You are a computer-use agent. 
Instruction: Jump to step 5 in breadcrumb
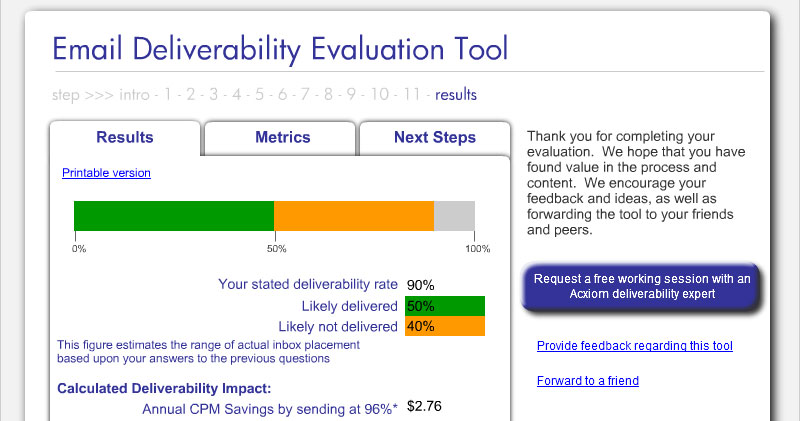point(259,94)
